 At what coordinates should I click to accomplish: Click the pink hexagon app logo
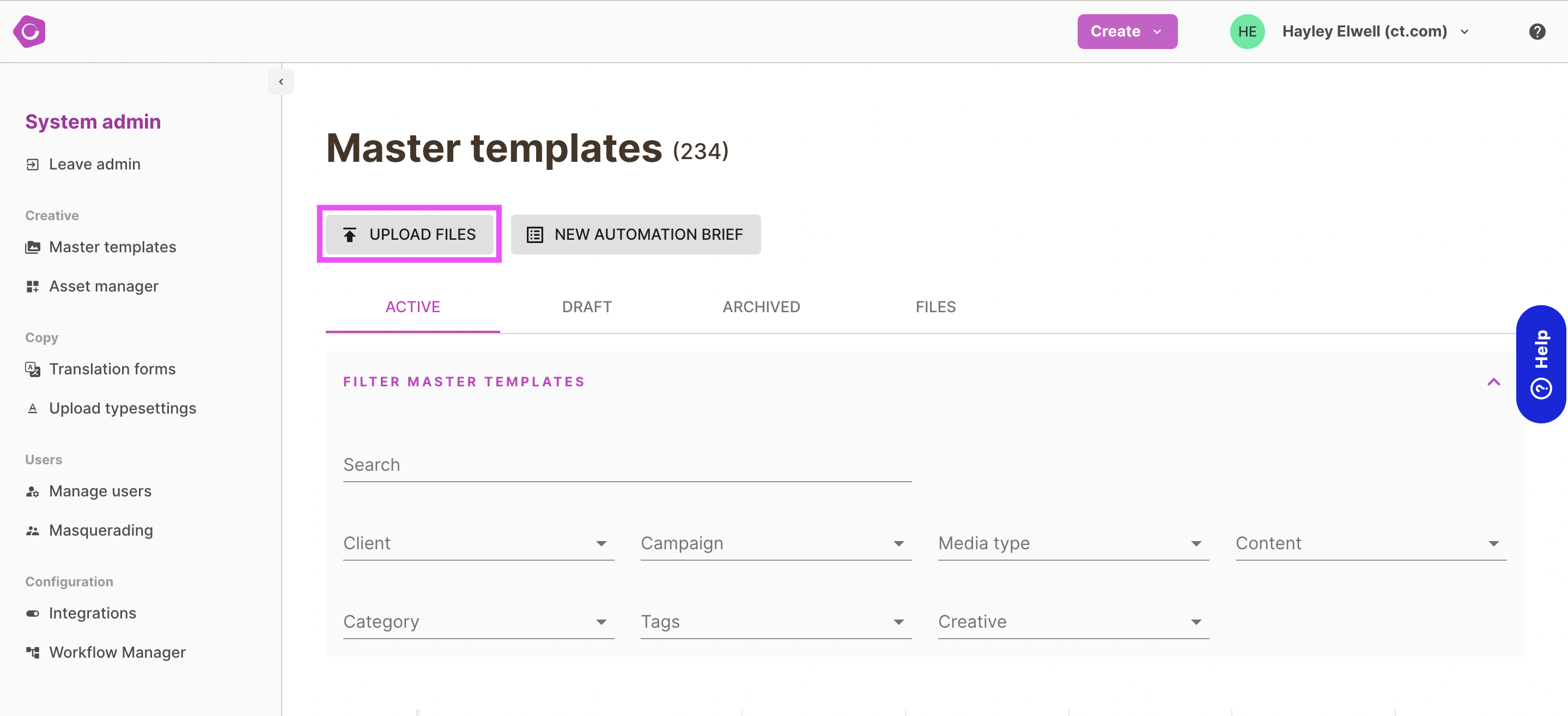click(x=29, y=31)
